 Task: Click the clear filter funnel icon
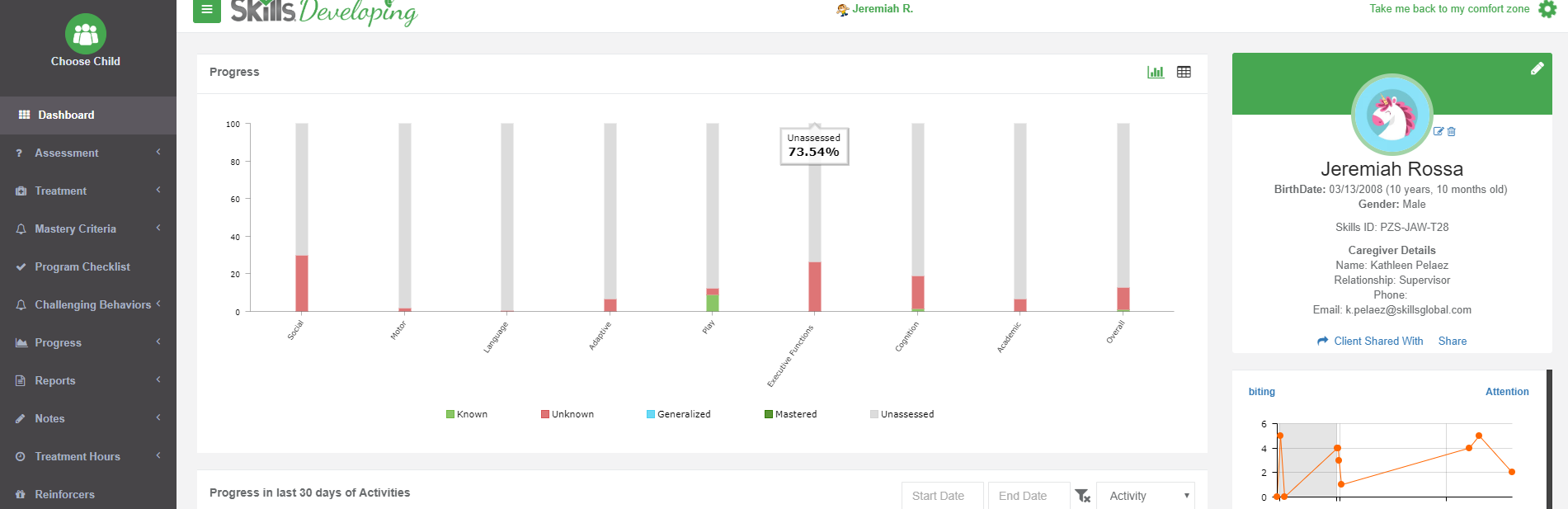click(x=1083, y=496)
